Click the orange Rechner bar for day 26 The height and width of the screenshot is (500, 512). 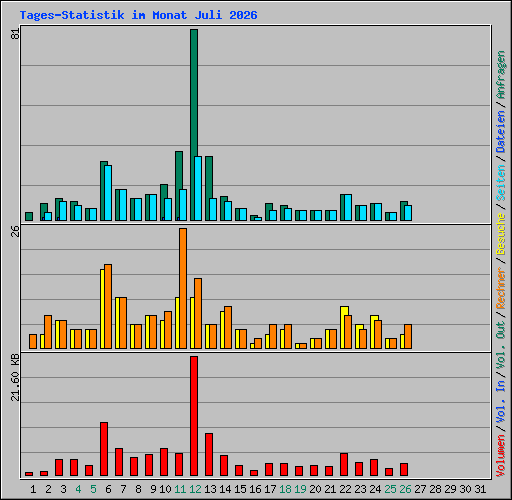pyautogui.click(x=408, y=337)
